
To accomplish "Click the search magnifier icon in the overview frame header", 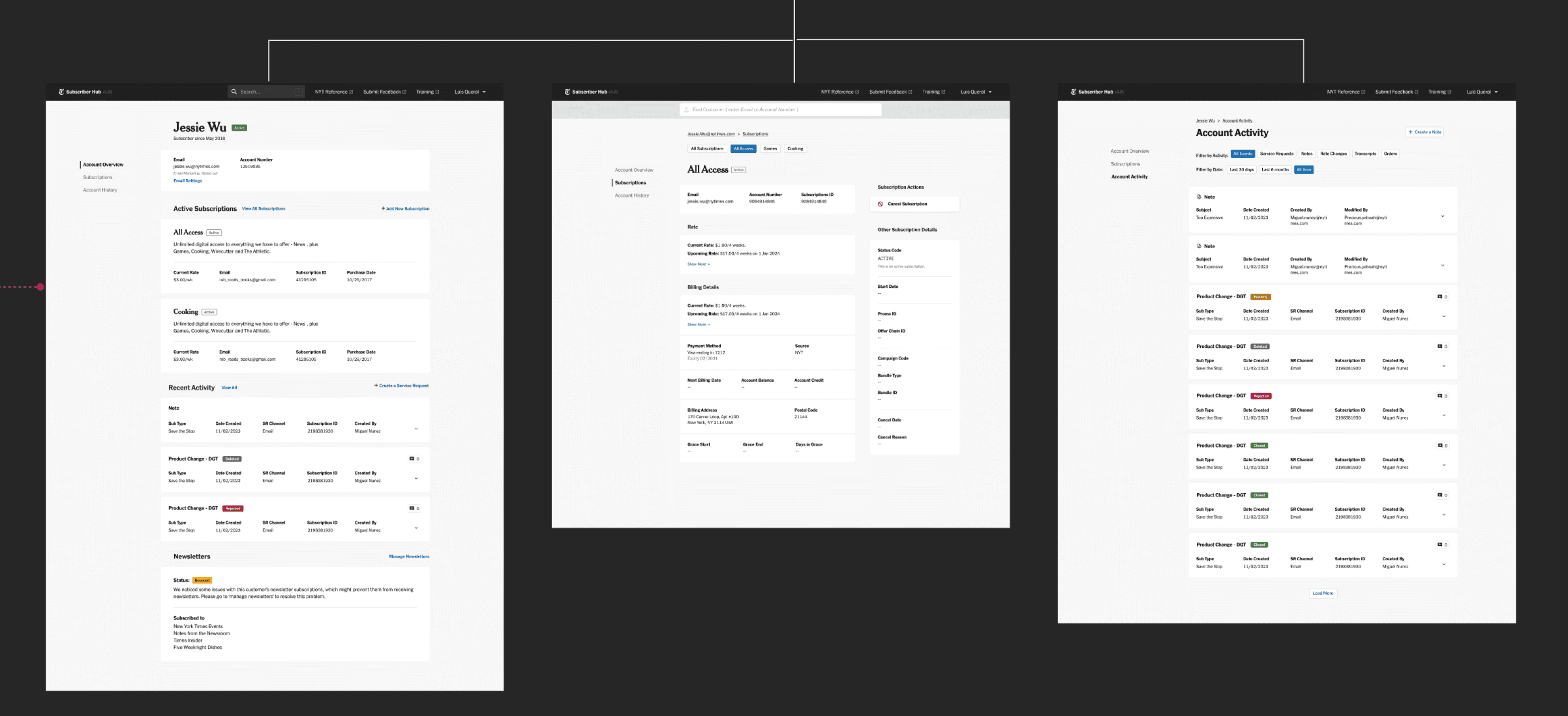I will click(x=234, y=92).
